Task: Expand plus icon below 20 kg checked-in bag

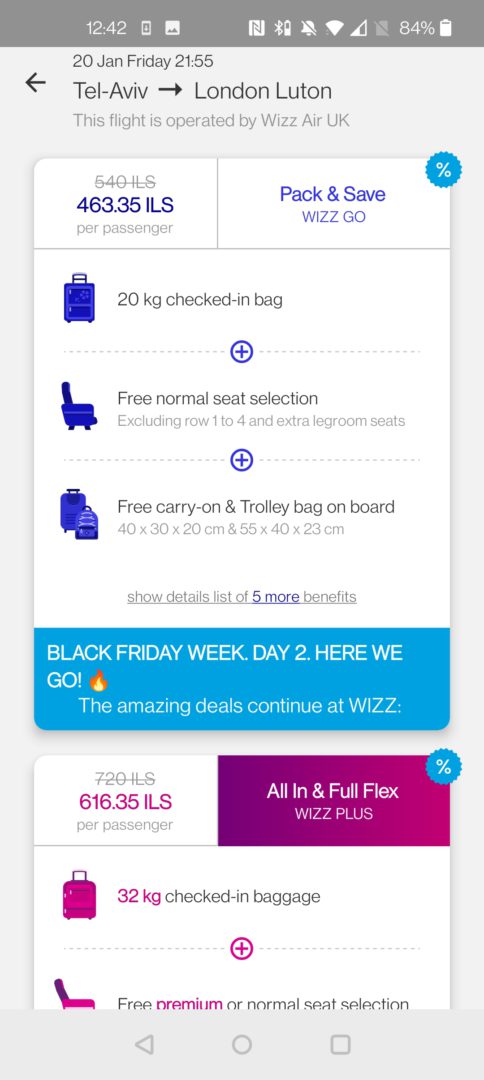Action: [242, 352]
